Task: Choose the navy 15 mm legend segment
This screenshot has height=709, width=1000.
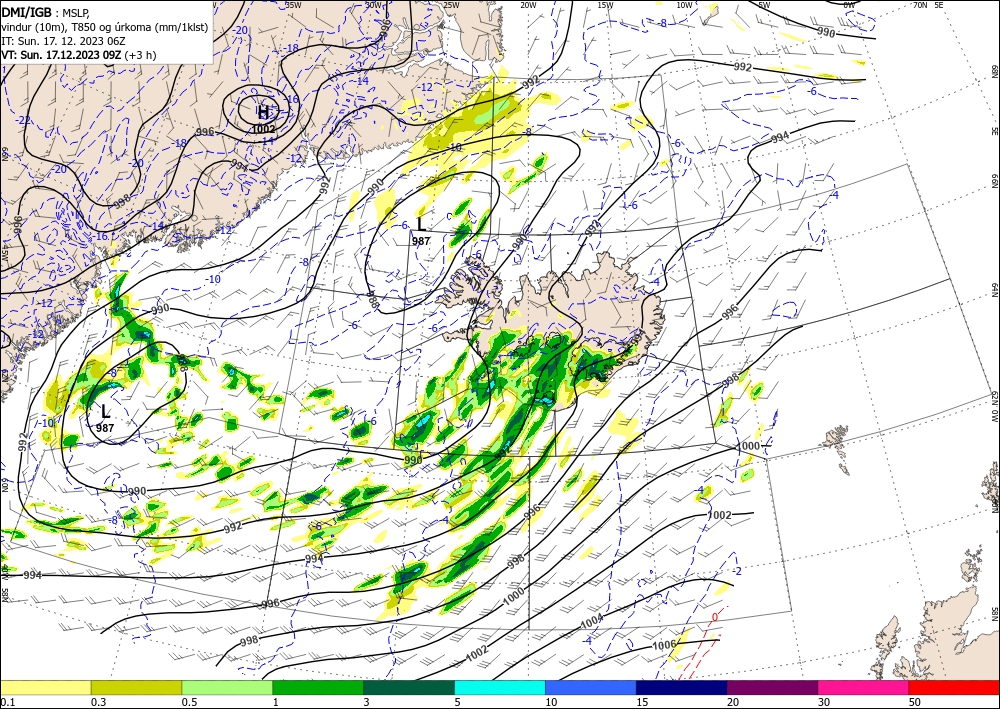Action: (682, 687)
